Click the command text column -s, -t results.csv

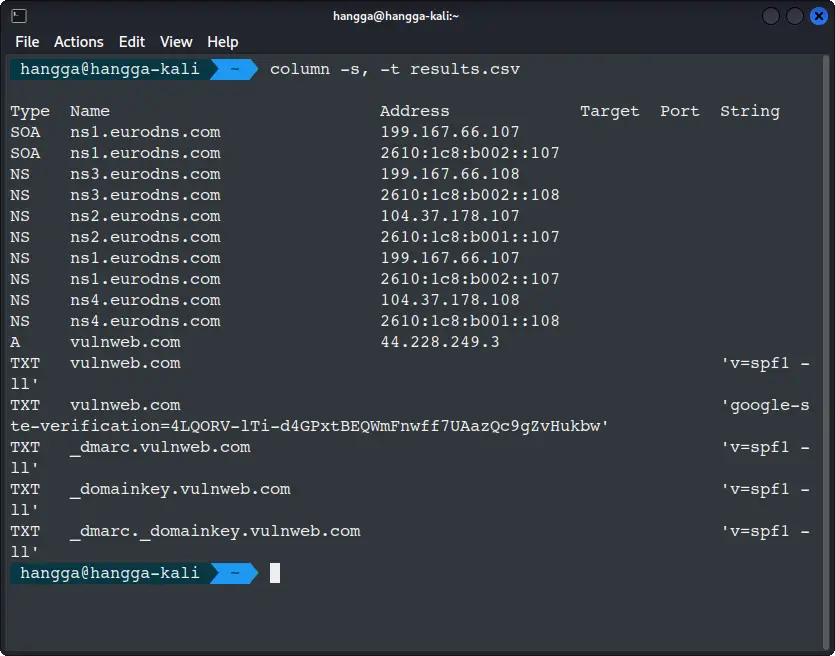point(395,69)
